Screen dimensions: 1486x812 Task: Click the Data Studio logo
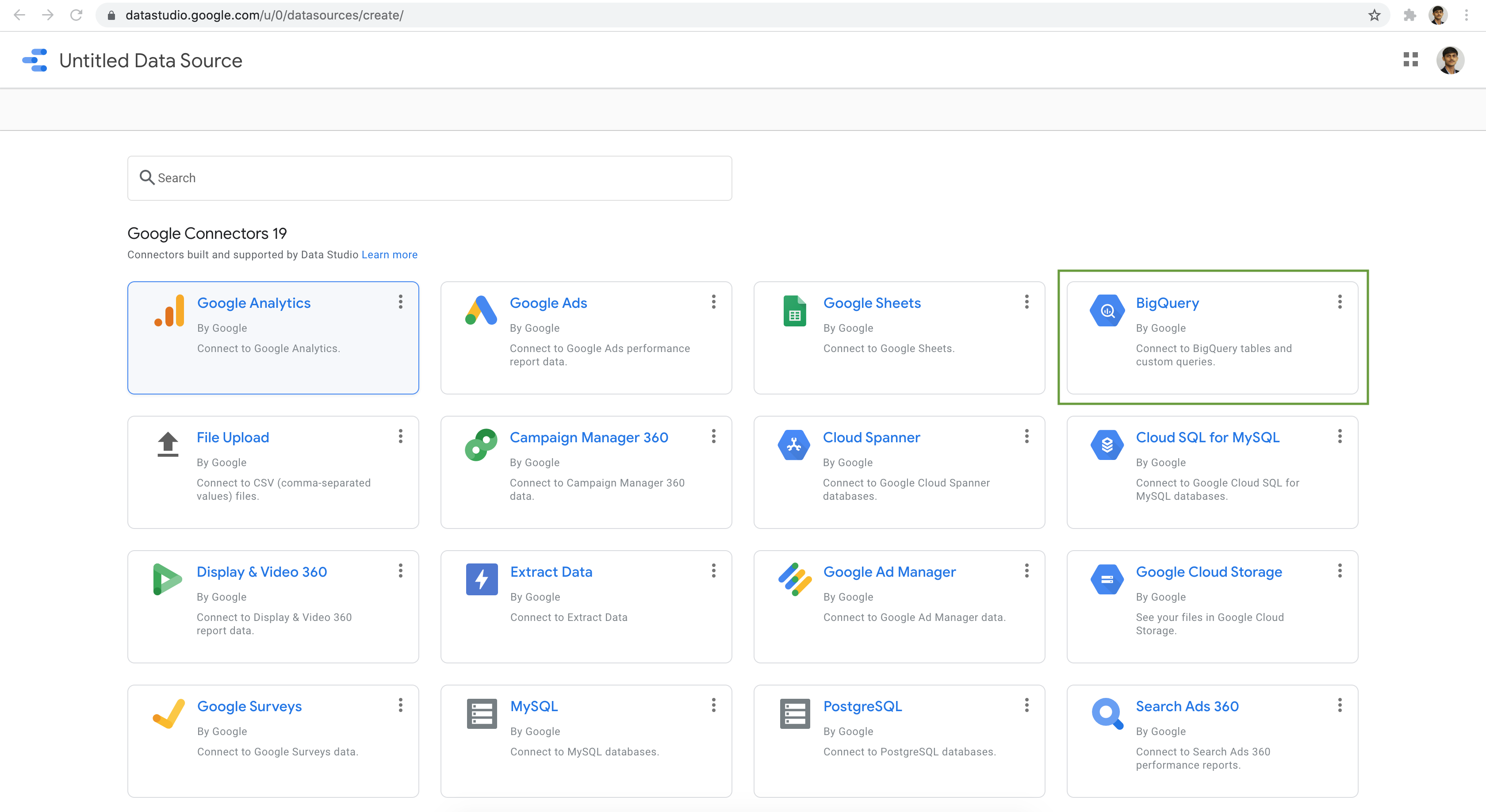(34, 60)
